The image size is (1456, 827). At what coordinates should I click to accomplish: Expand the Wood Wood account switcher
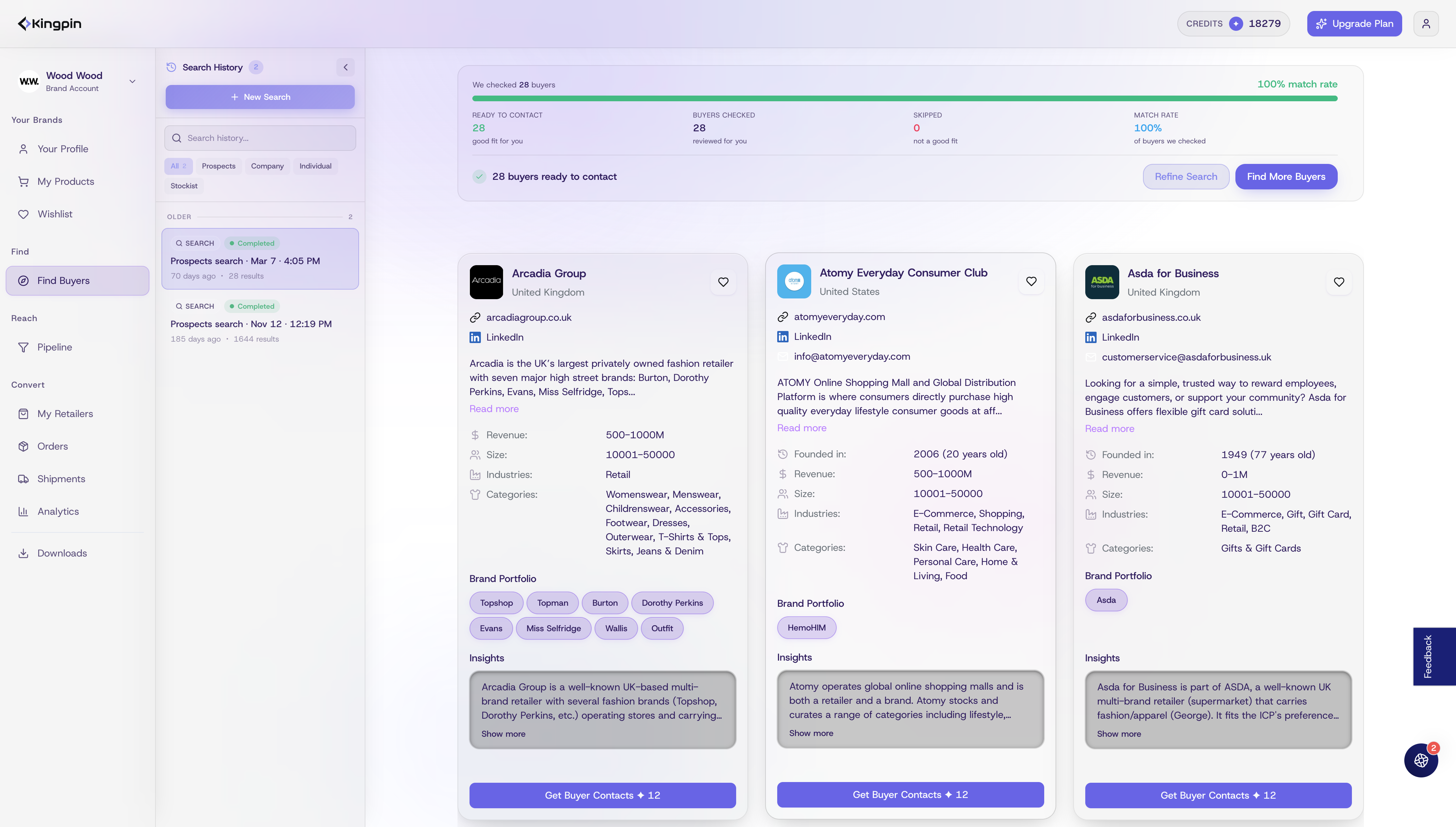[77, 81]
